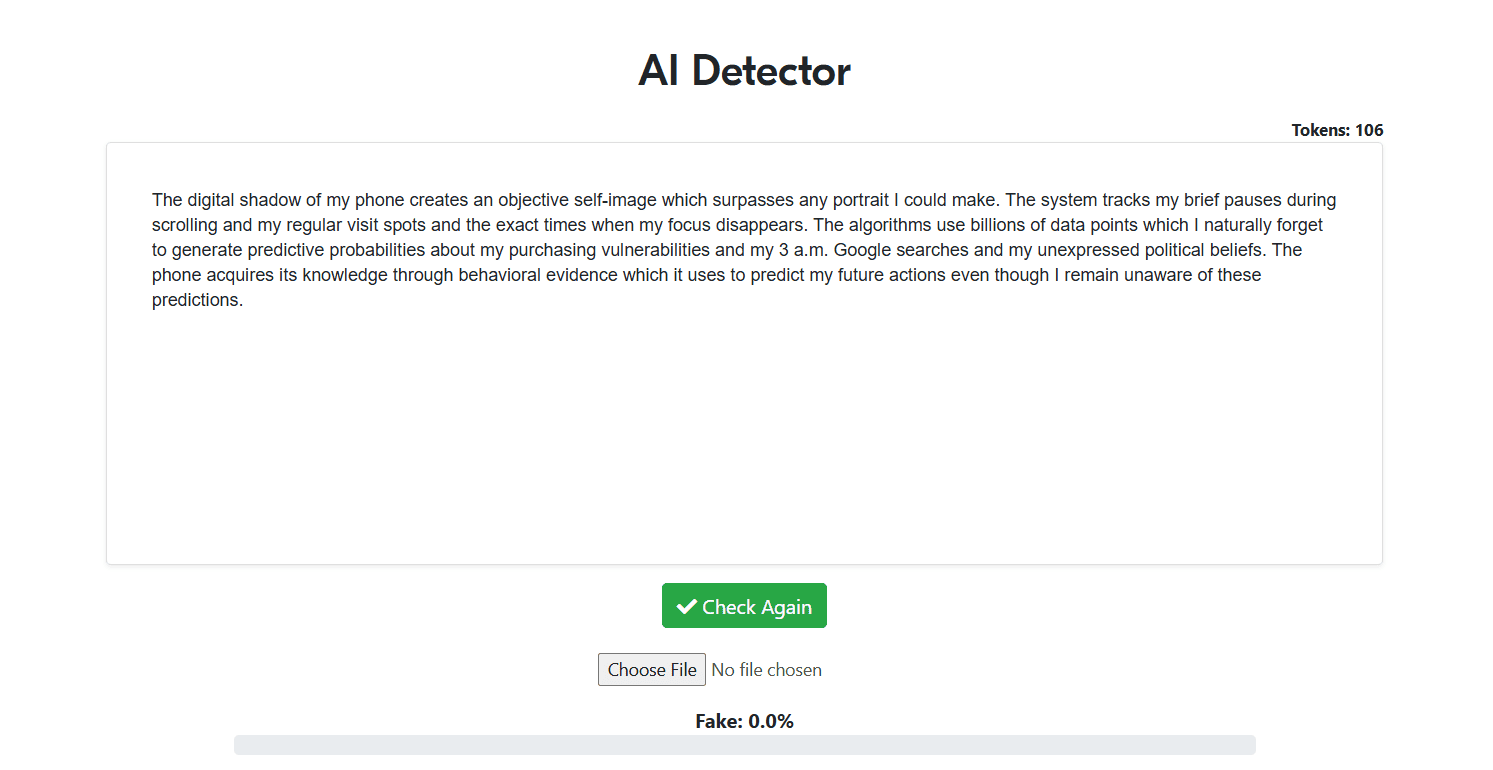Click the 'Fake: 0.0%' result label
The height and width of the screenshot is (770, 1493).
click(x=744, y=722)
